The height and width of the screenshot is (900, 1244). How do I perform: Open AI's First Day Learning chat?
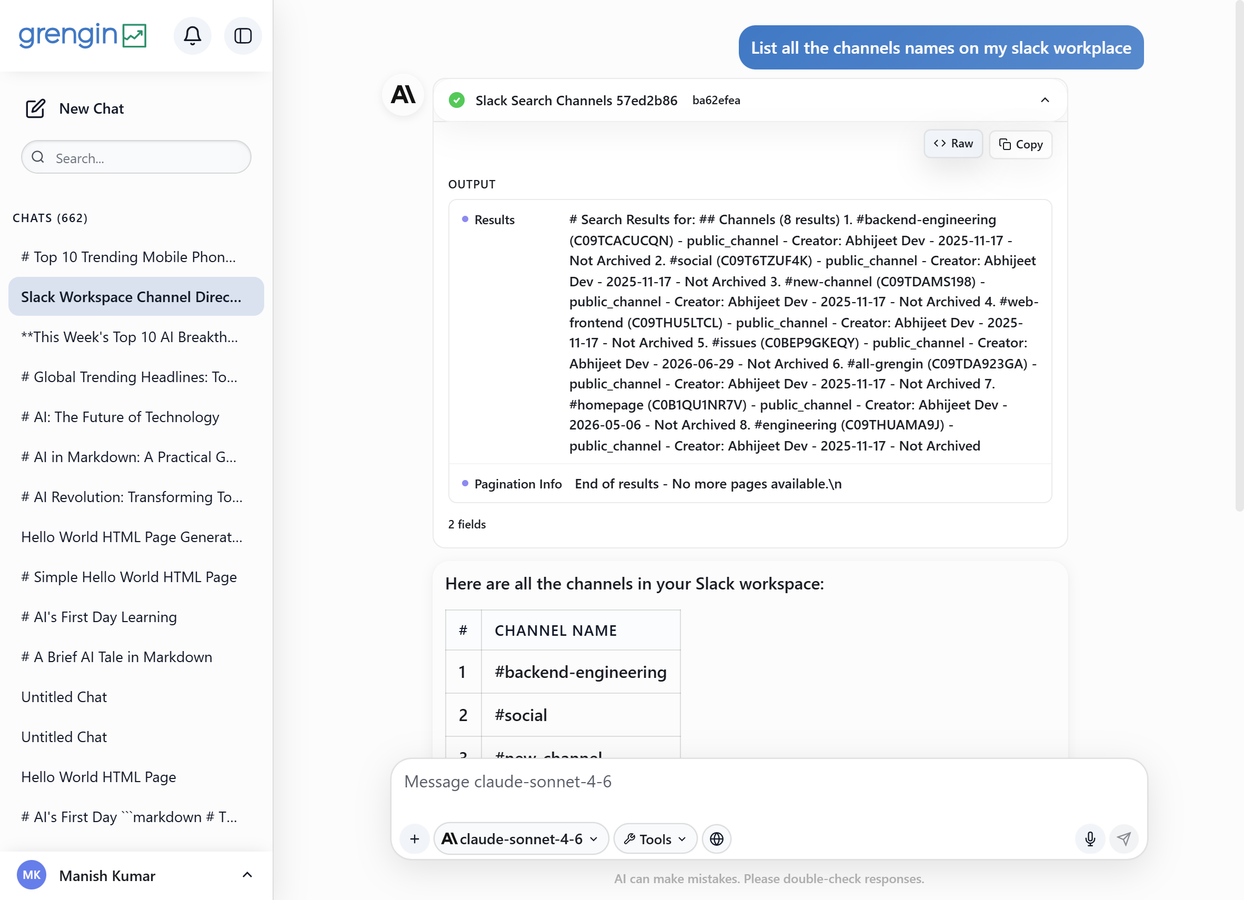point(136,617)
